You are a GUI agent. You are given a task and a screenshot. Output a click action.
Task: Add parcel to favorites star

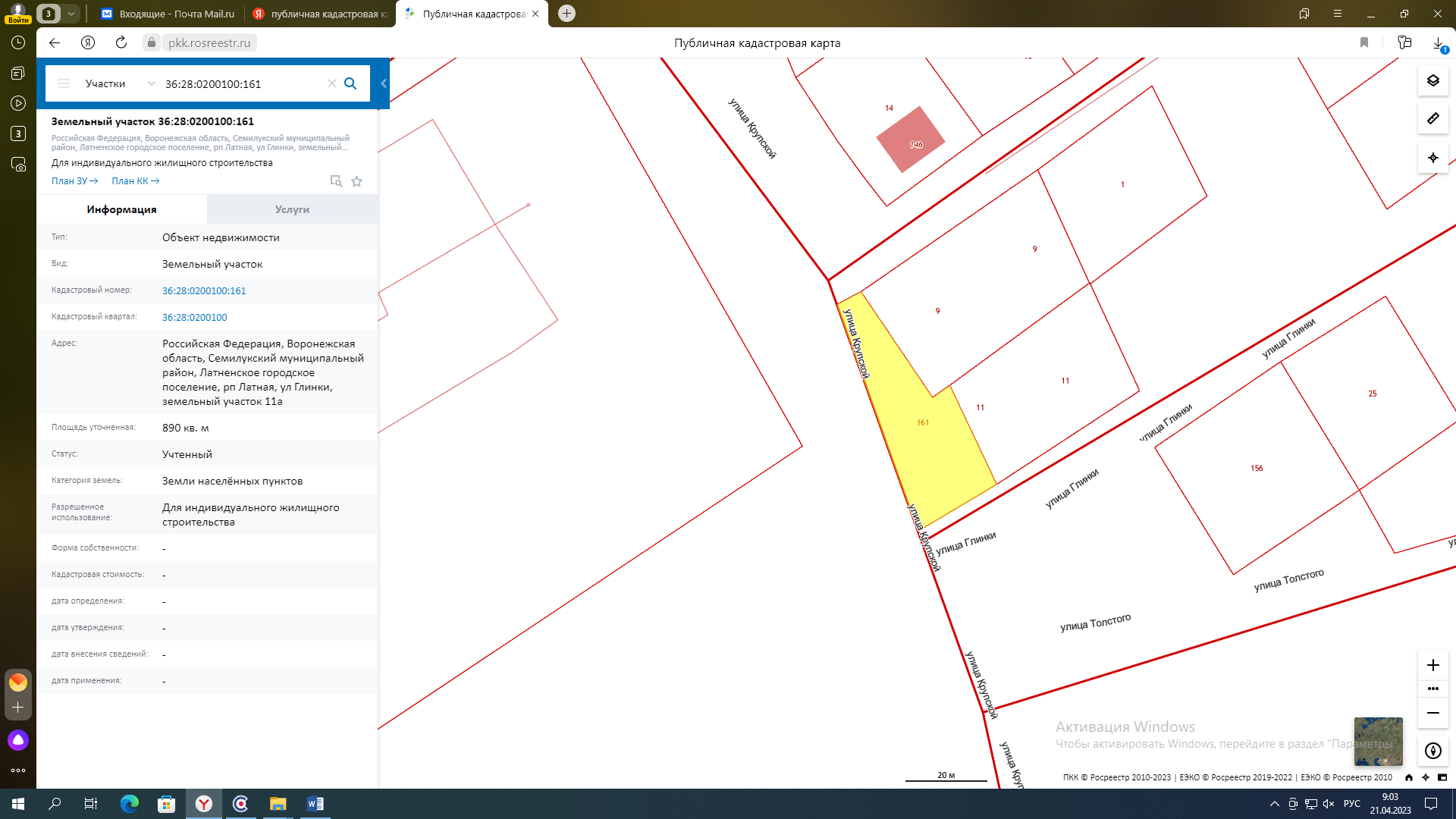356,181
